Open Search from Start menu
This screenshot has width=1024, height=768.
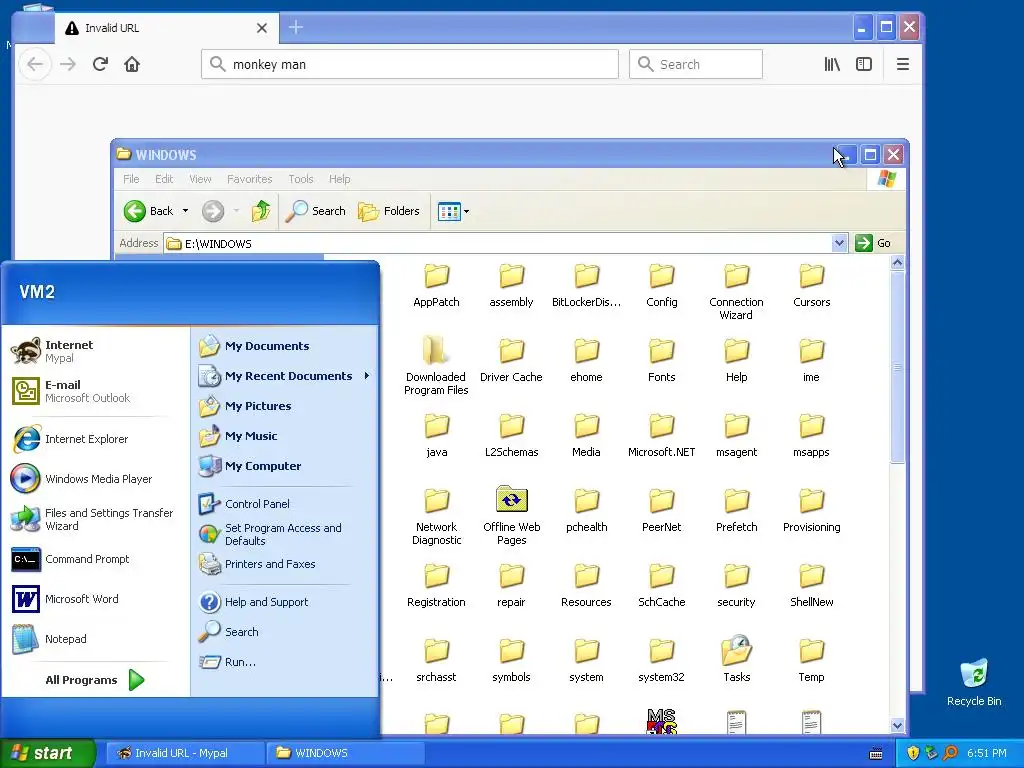tap(285, 632)
